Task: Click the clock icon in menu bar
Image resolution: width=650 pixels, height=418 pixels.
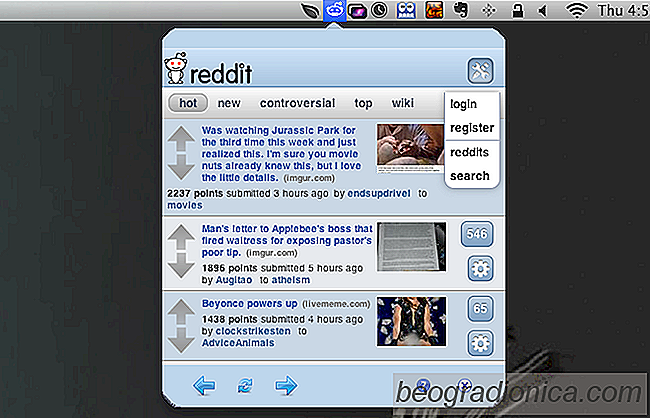Action: click(379, 11)
